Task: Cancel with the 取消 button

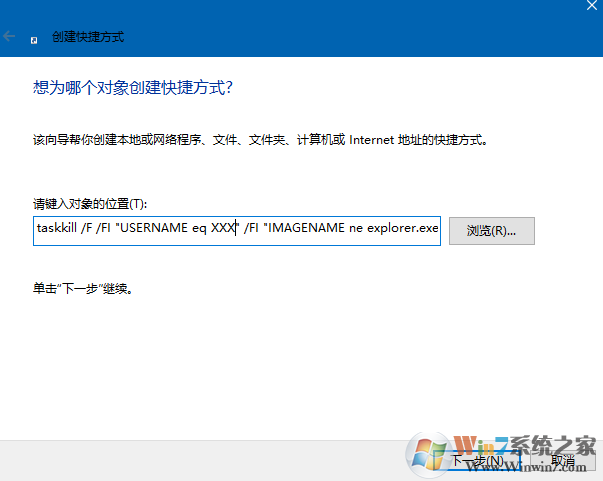Action: [563, 460]
